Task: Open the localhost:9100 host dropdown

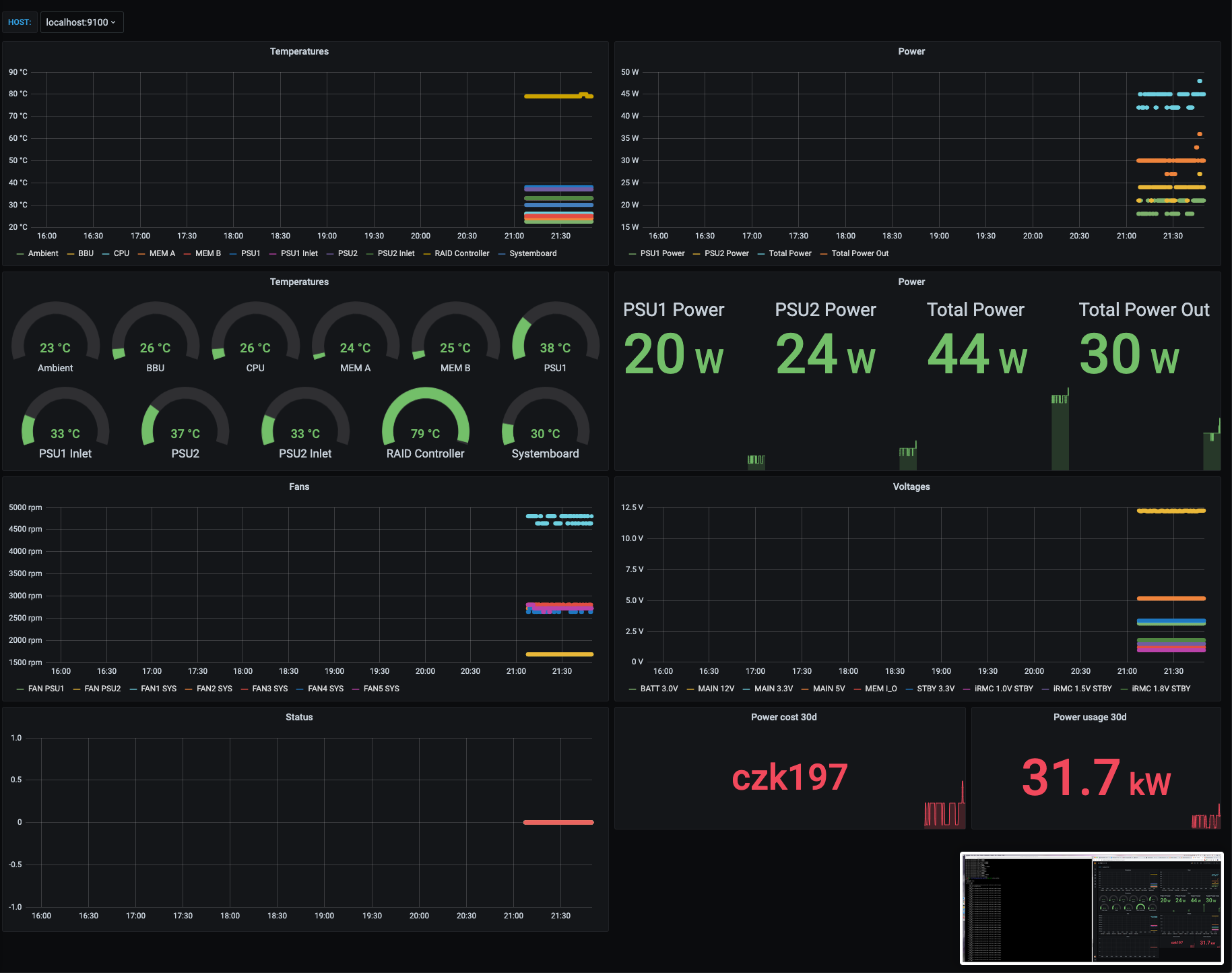Action: pyautogui.click(x=82, y=22)
